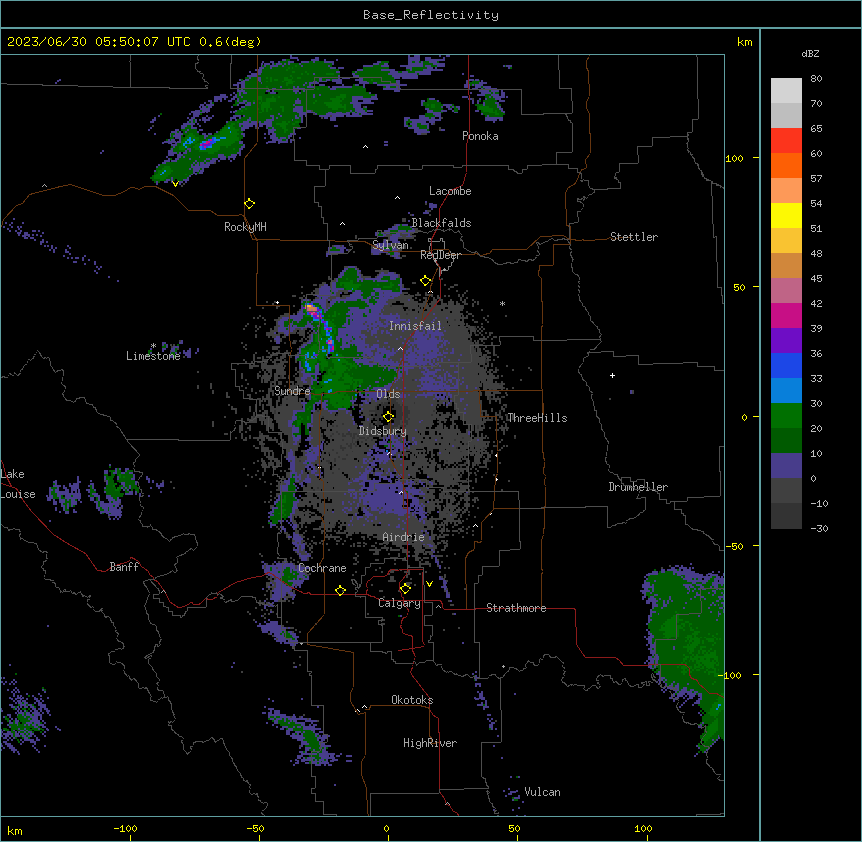The height and width of the screenshot is (842, 862).
Task: Select the magenta 39-42 dBZ legend swatch
Action: tap(786, 315)
